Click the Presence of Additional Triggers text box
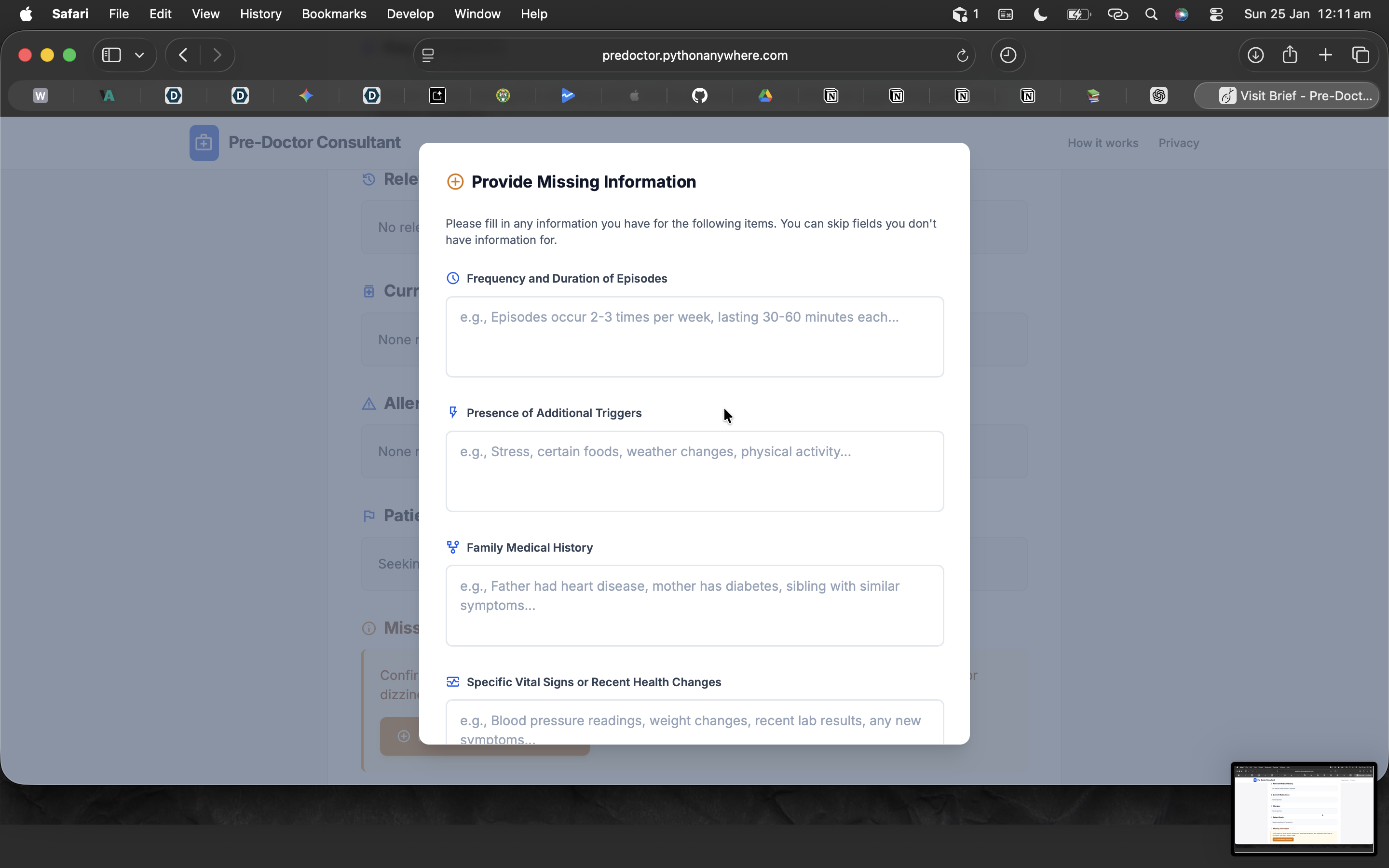1389x868 pixels. [x=694, y=471]
